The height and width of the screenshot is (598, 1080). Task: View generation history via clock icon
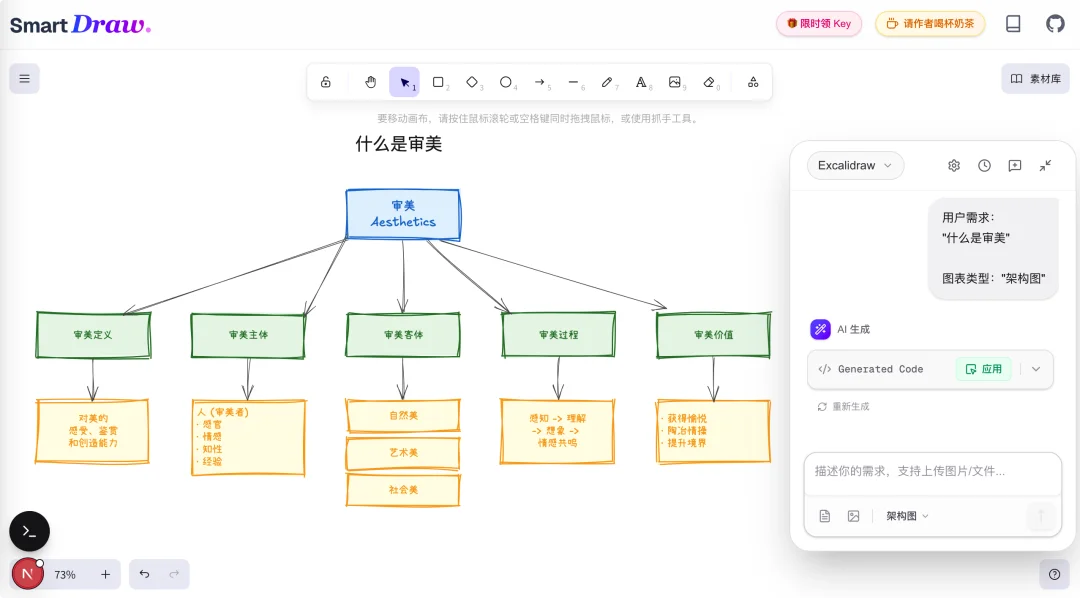[x=984, y=165]
